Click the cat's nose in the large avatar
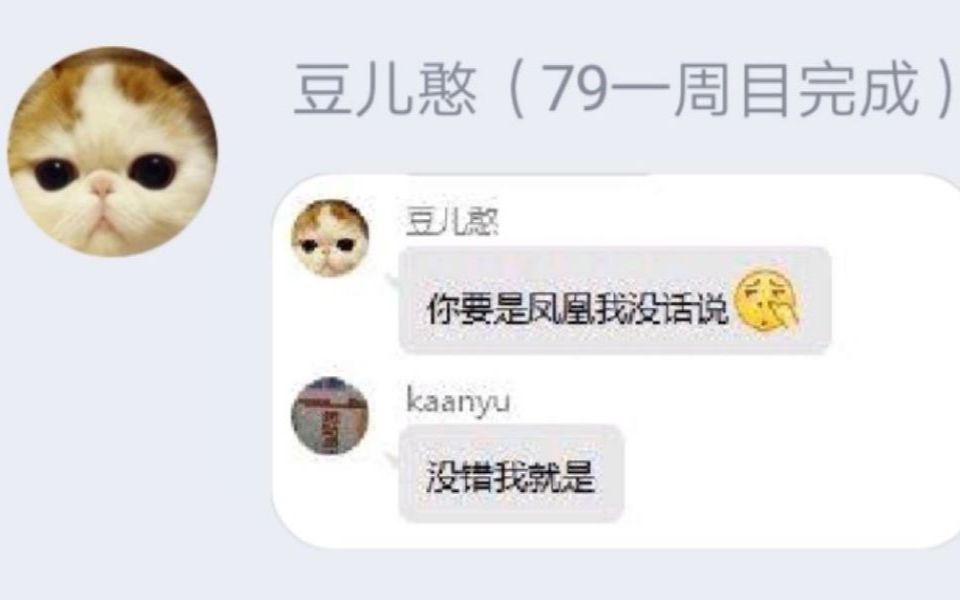This screenshot has height=600, width=960. coord(102,184)
